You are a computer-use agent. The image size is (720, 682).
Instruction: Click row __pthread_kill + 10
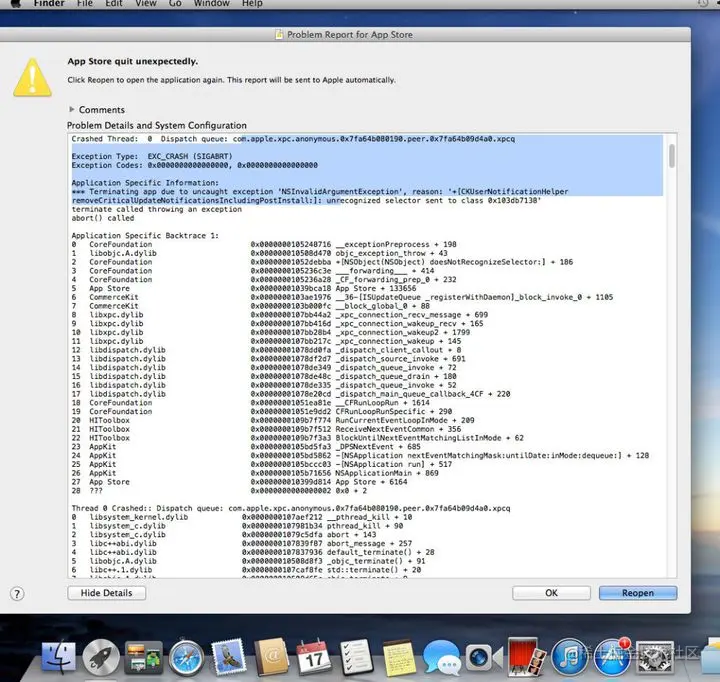tap(242, 517)
